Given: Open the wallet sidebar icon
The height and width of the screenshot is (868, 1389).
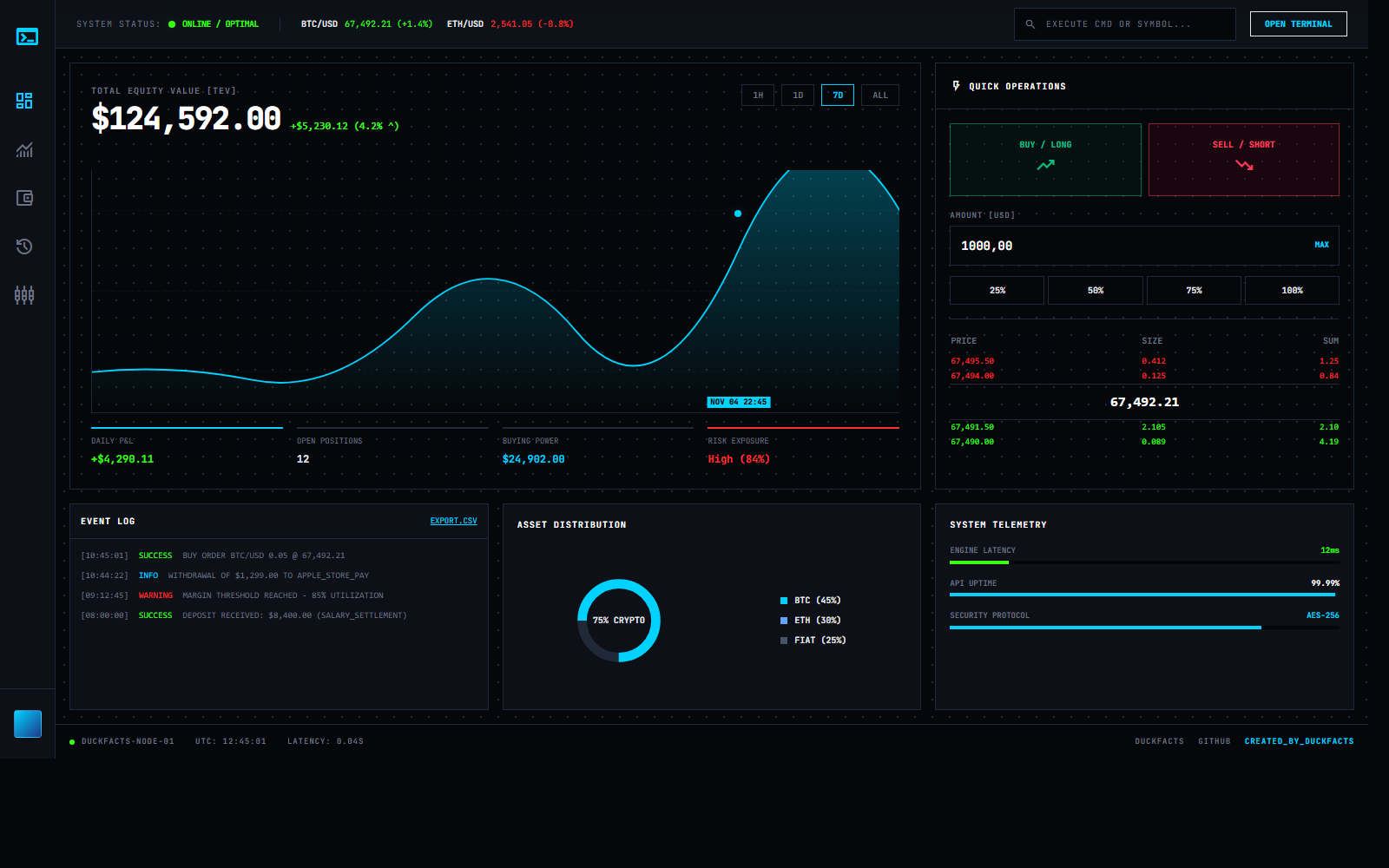Looking at the screenshot, I should point(24,198).
